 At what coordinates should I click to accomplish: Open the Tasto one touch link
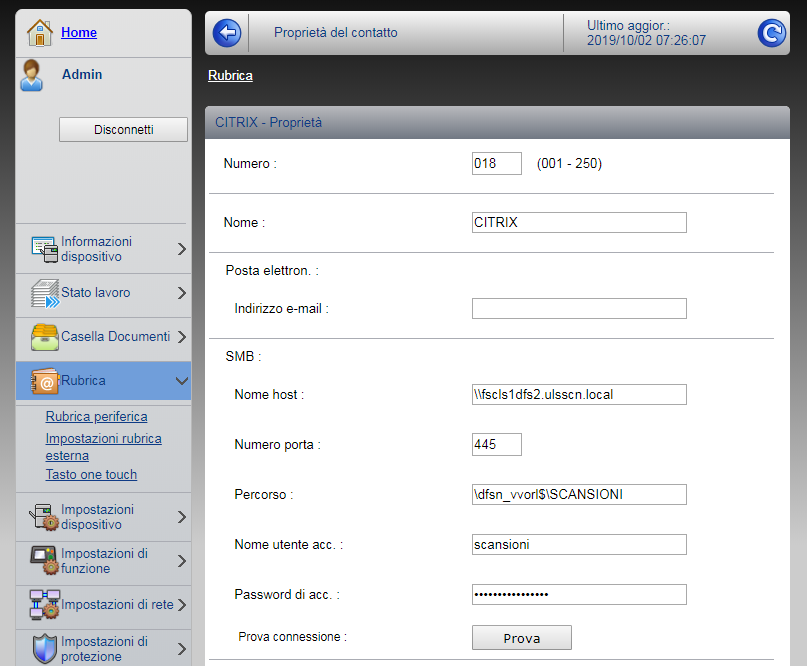(91, 475)
